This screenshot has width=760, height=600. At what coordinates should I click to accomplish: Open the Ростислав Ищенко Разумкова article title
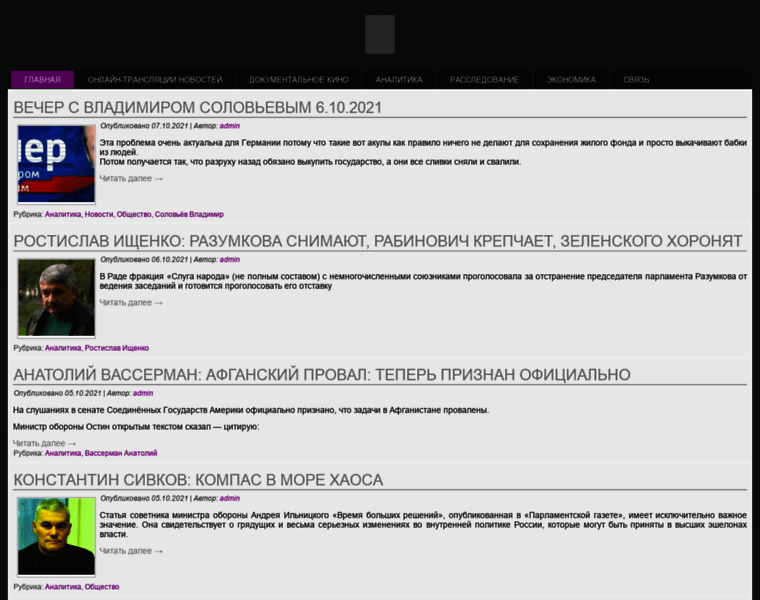pos(378,241)
